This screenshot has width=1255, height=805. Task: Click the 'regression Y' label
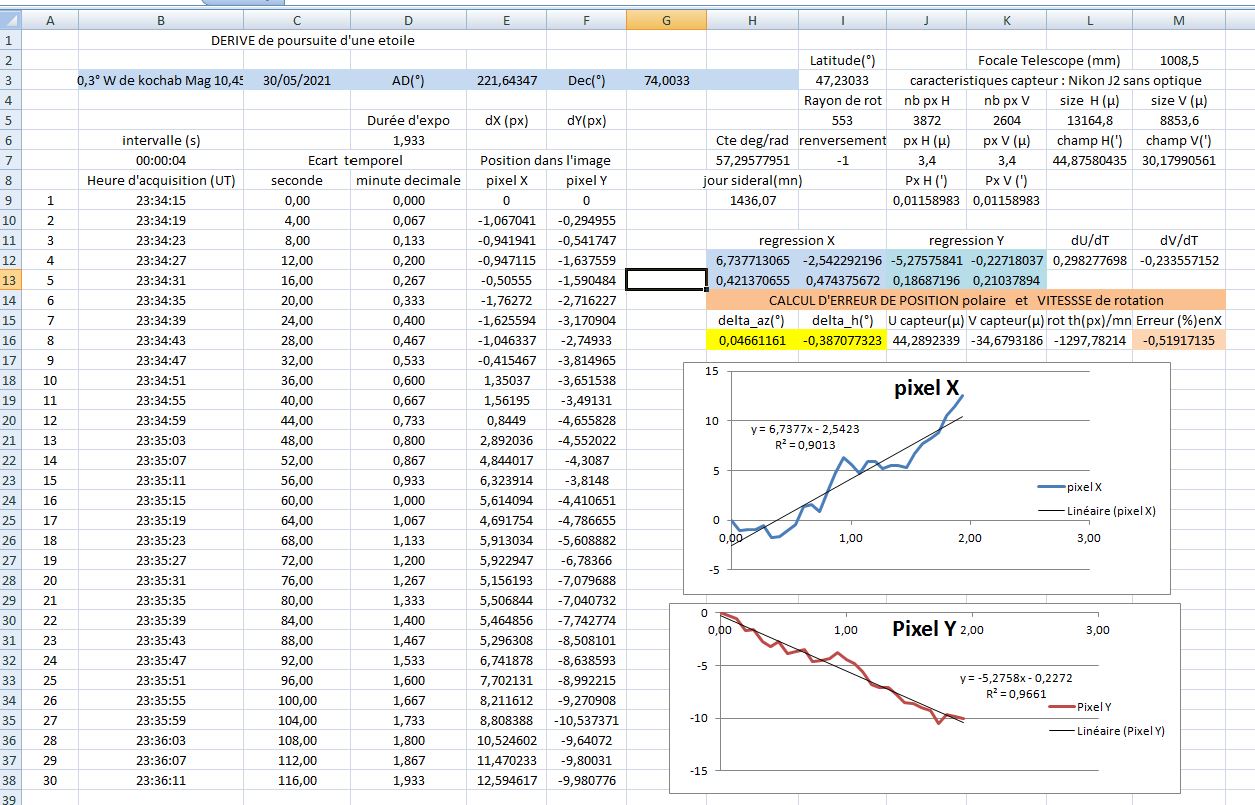pos(966,240)
